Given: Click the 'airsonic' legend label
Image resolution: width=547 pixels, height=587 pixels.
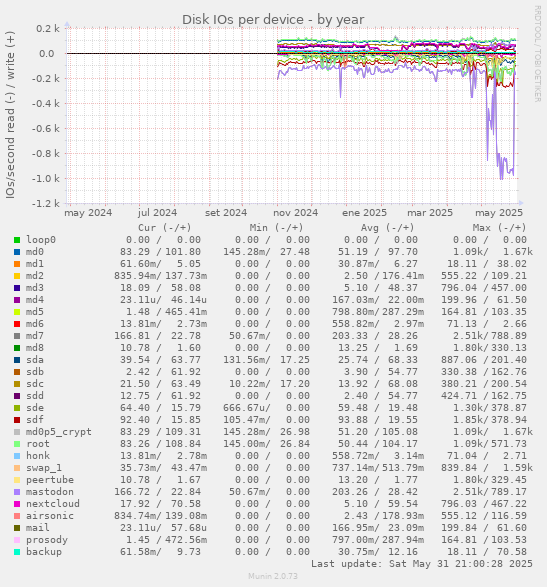Looking at the screenshot, I should pyautogui.click(x=50, y=515).
